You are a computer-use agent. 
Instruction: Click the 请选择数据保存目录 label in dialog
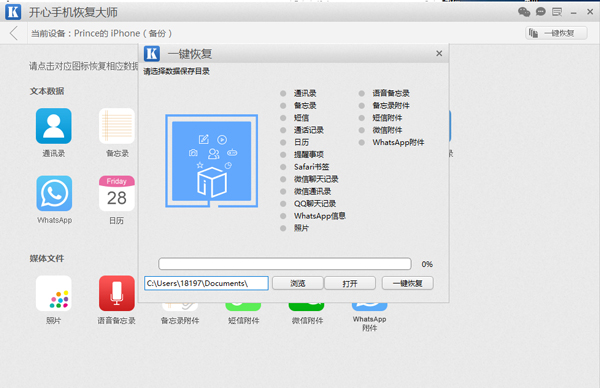(x=176, y=71)
